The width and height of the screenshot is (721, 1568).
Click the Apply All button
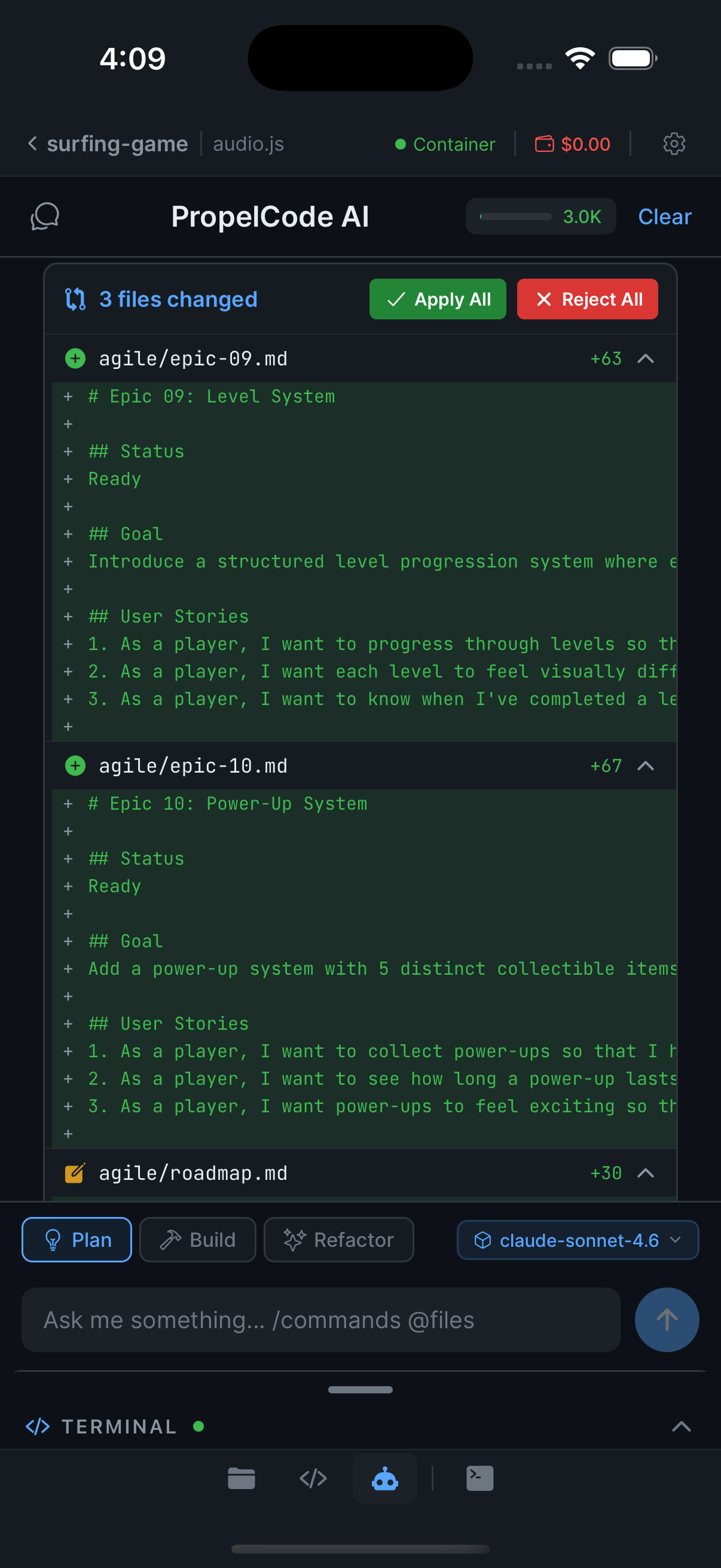438,299
